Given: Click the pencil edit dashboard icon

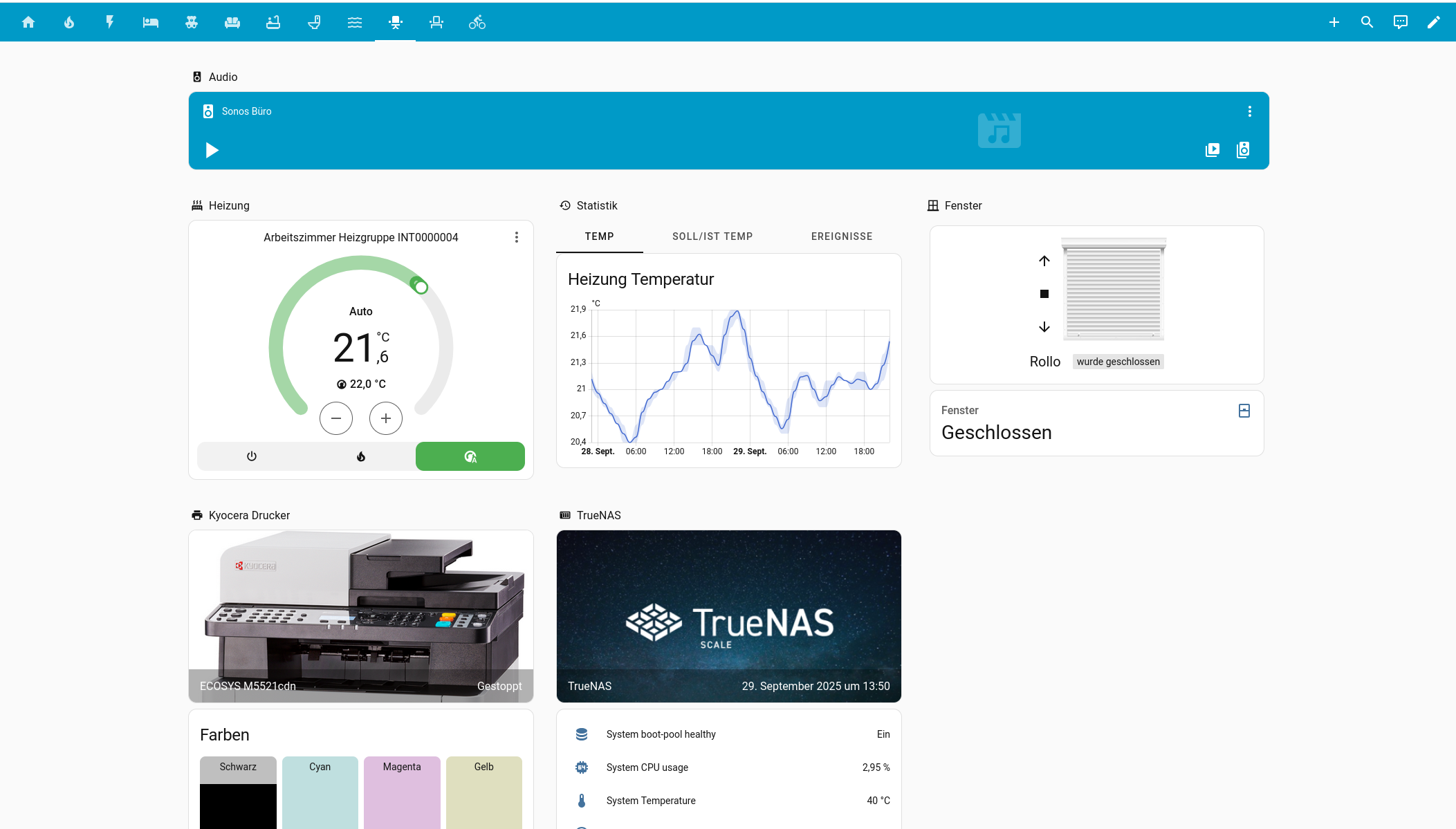Looking at the screenshot, I should point(1434,22).
